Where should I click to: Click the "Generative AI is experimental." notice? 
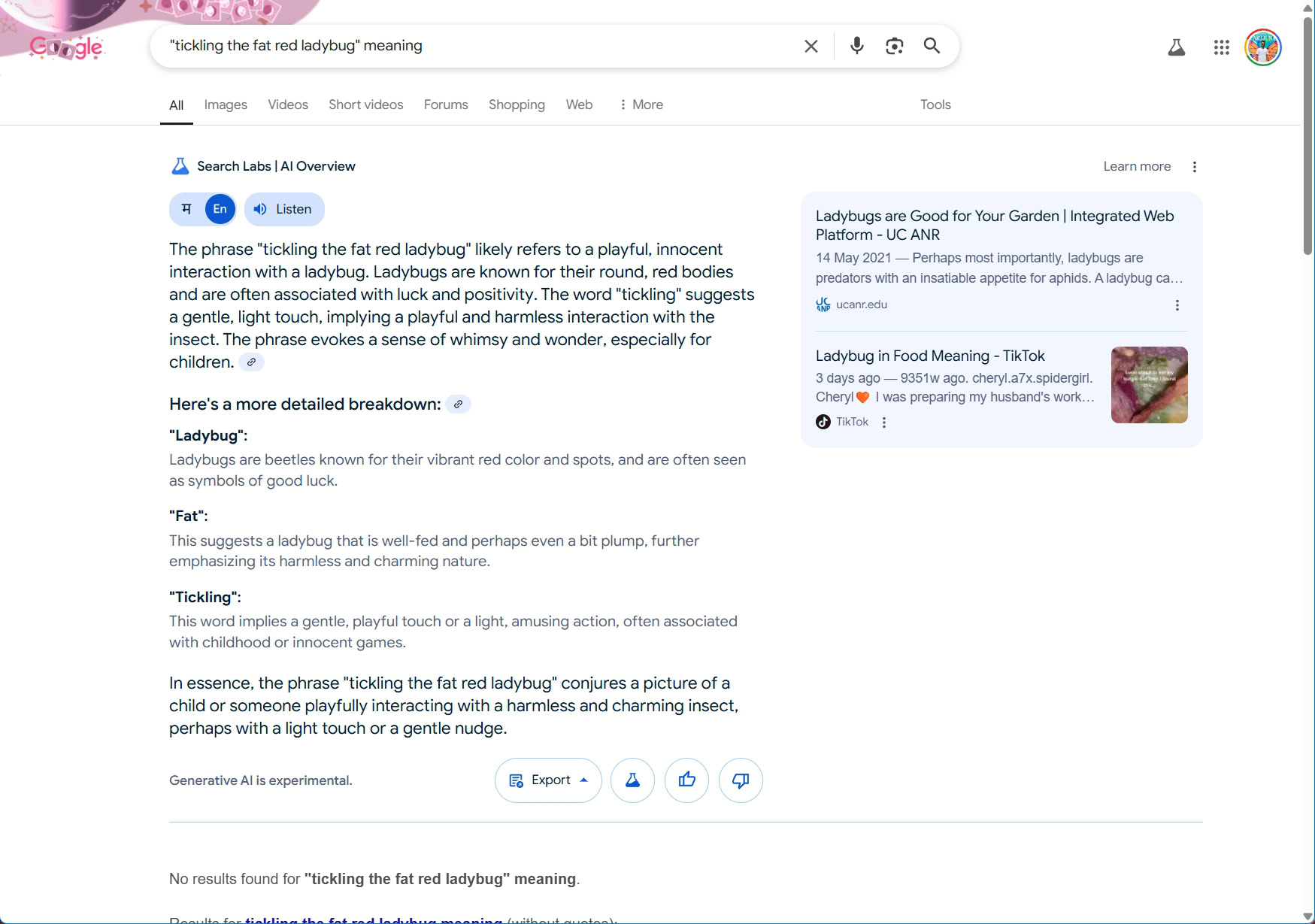(x=261, y=780)
